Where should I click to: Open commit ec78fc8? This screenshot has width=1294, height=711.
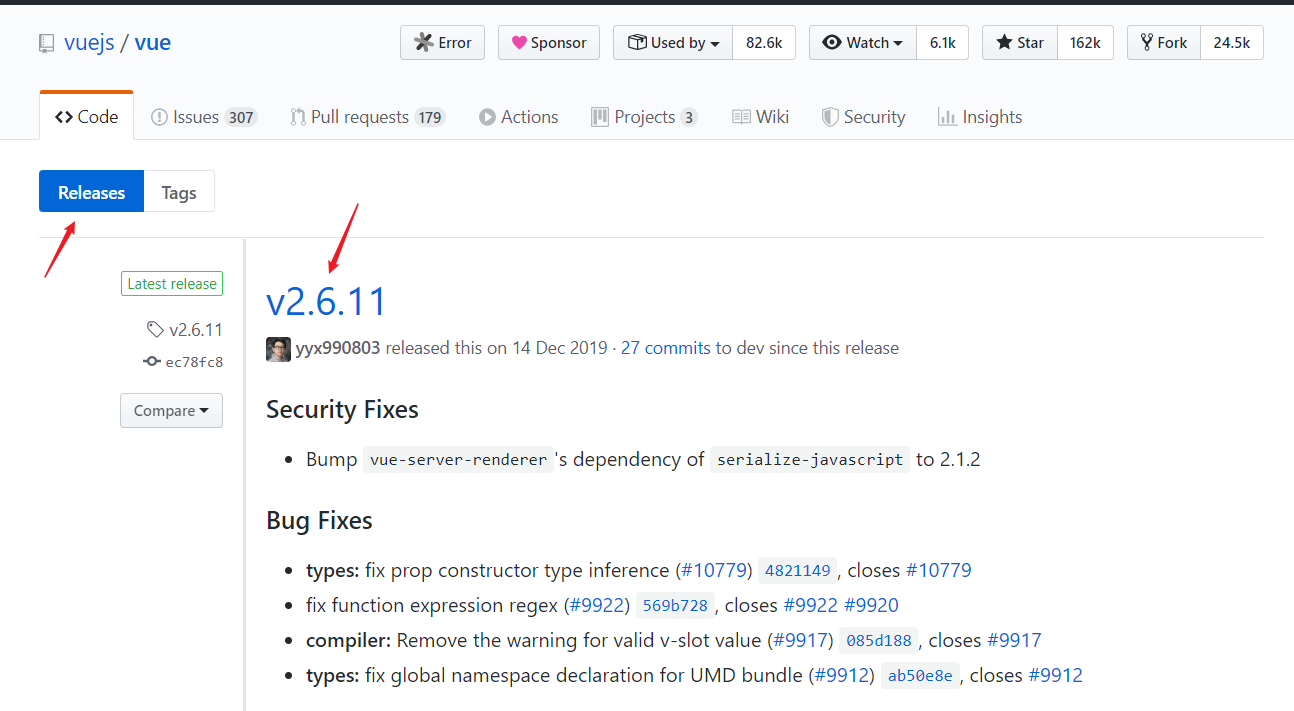click(184, 362)
